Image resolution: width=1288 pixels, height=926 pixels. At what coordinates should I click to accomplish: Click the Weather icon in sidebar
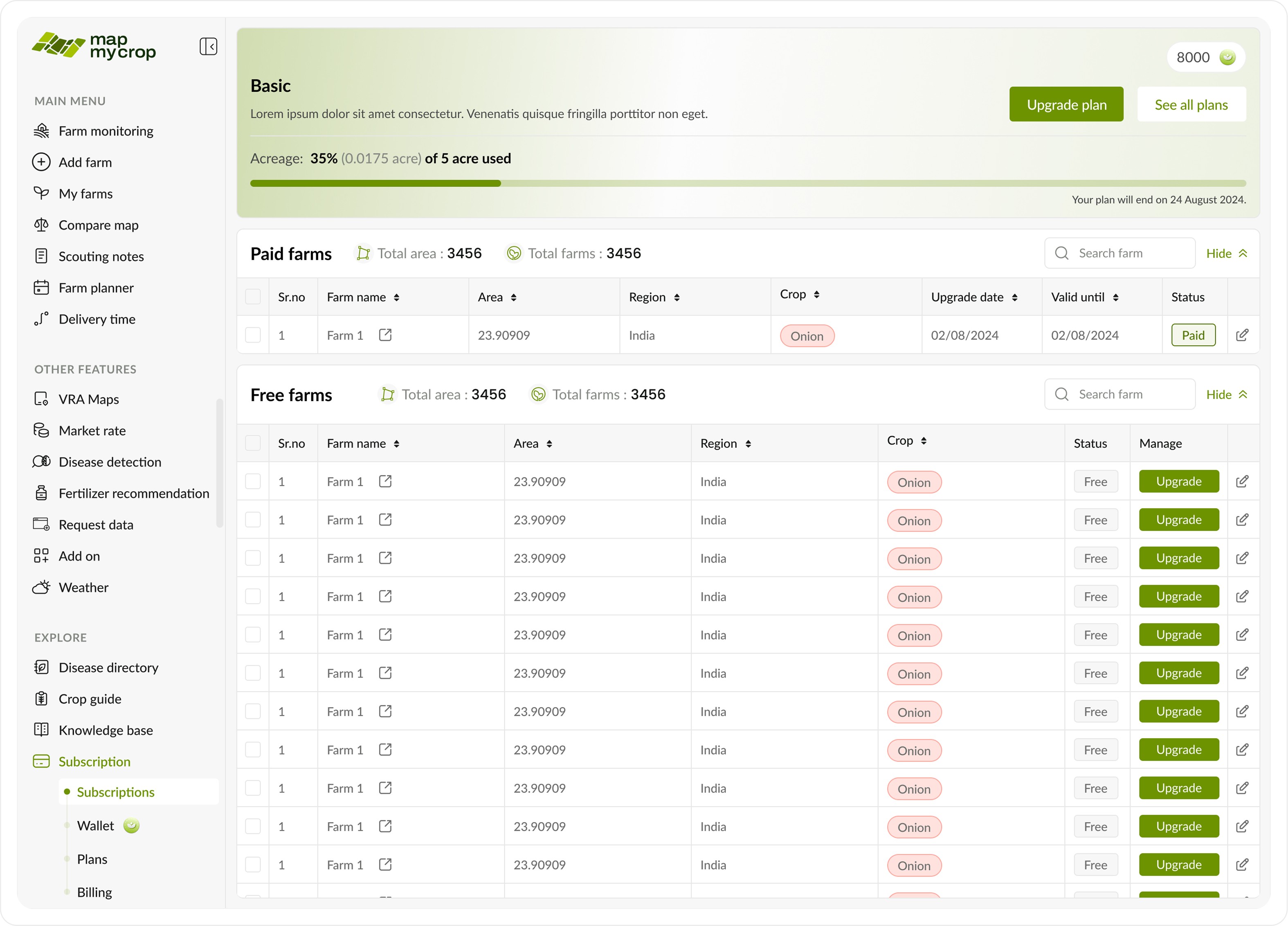pyautogui.click(x=41, y=588)
